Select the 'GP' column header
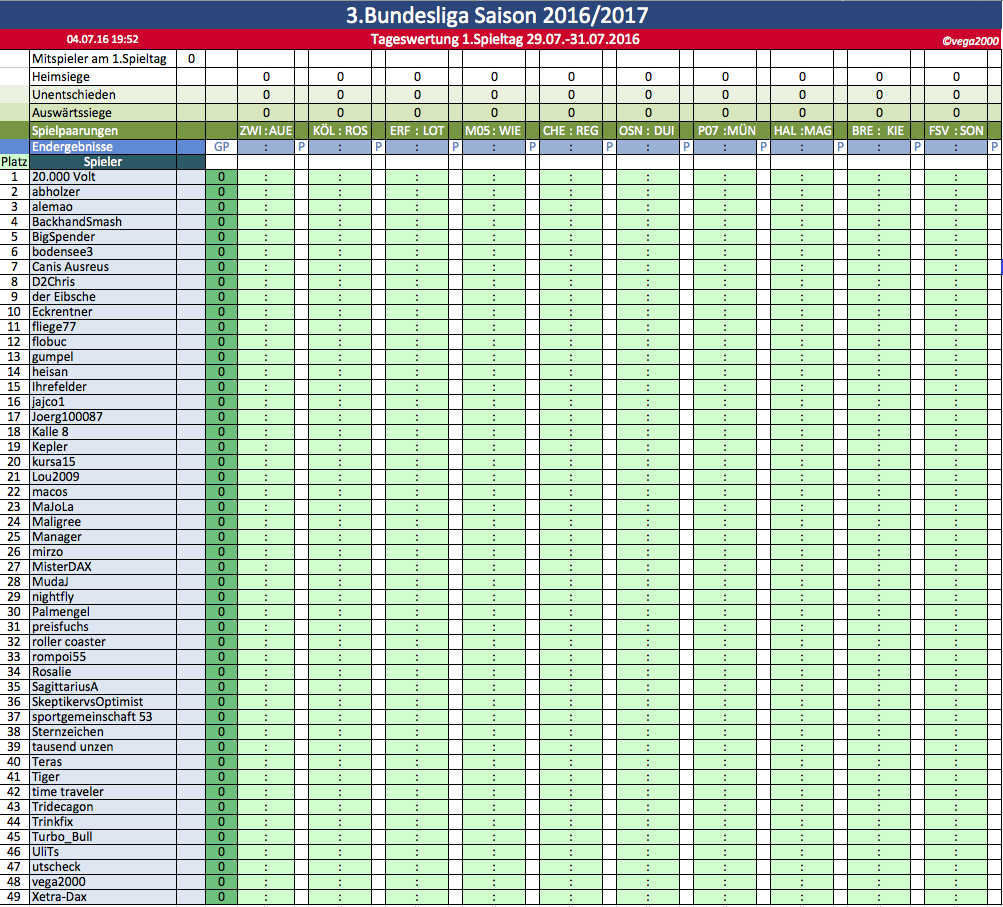This screenshot has height=907, width=1003. [221, 146]
